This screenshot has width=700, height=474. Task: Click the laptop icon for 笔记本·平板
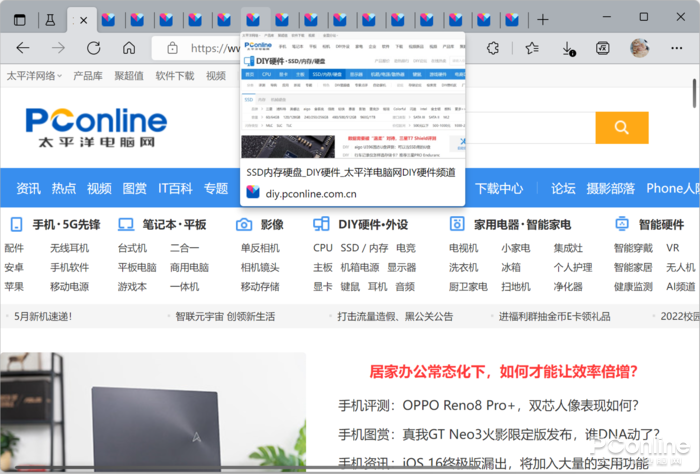(x=126, y=224)
